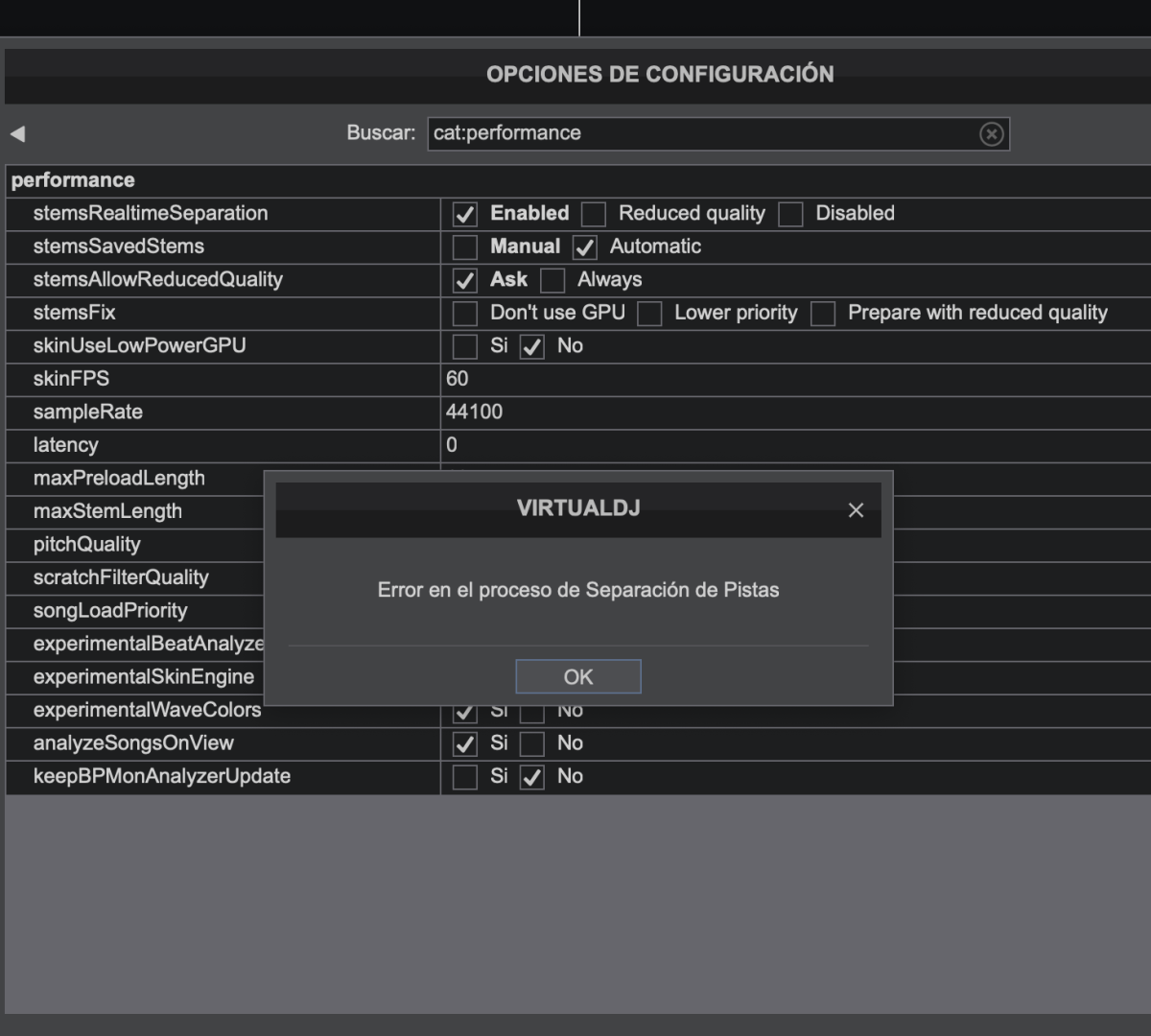Check Si for keepBPMonAnalyzerUpdate
Screen dimensions: 1151x1036
[465, 777]
